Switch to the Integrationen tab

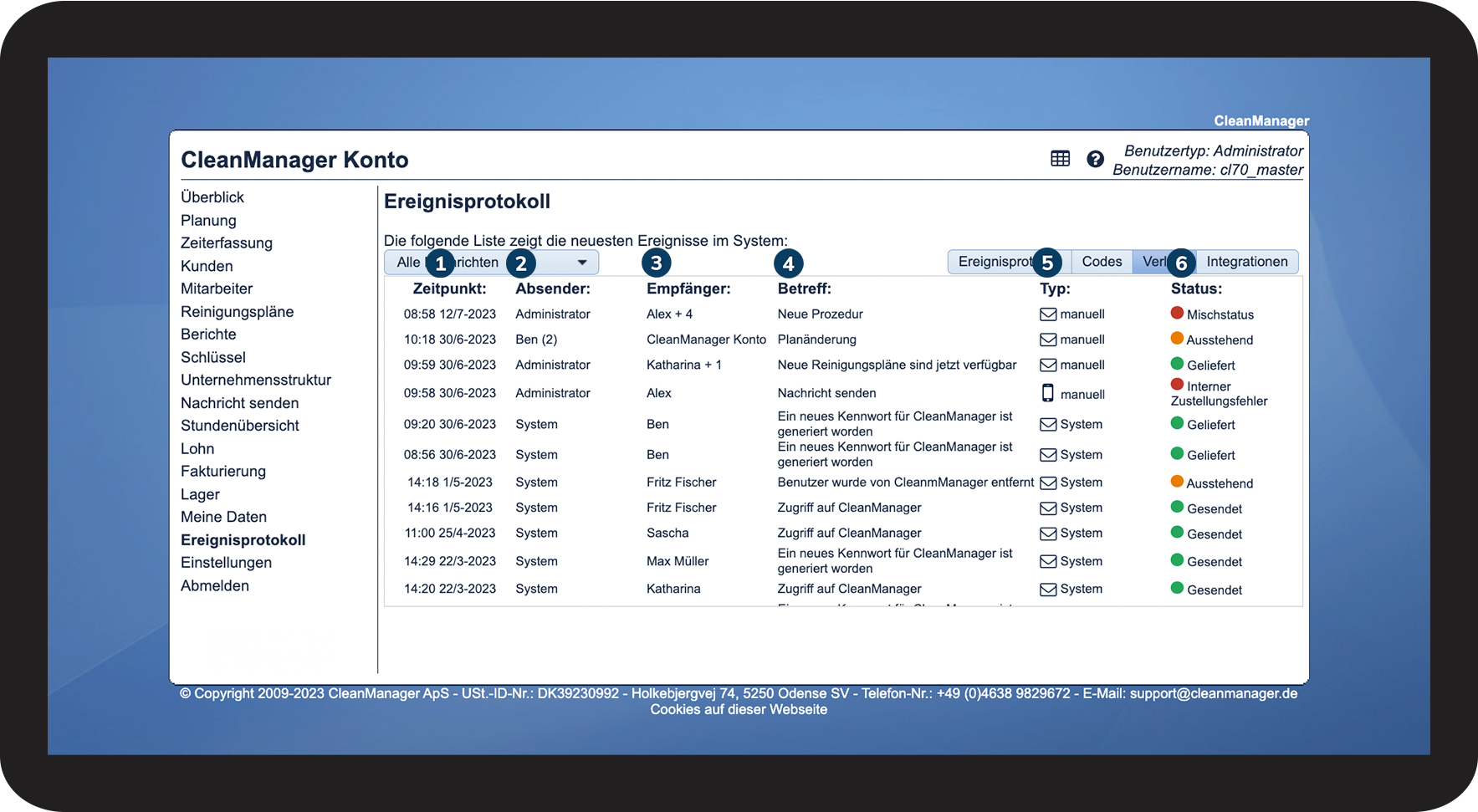1246,262
